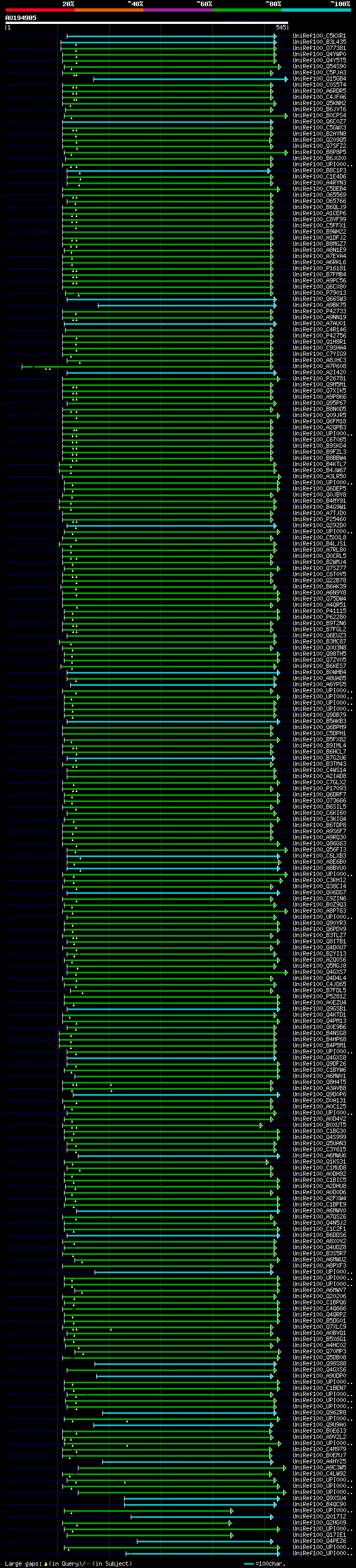Select hit label UniRef100_P25460
This screenshot has width=356, height=1568.
(319, 519)
